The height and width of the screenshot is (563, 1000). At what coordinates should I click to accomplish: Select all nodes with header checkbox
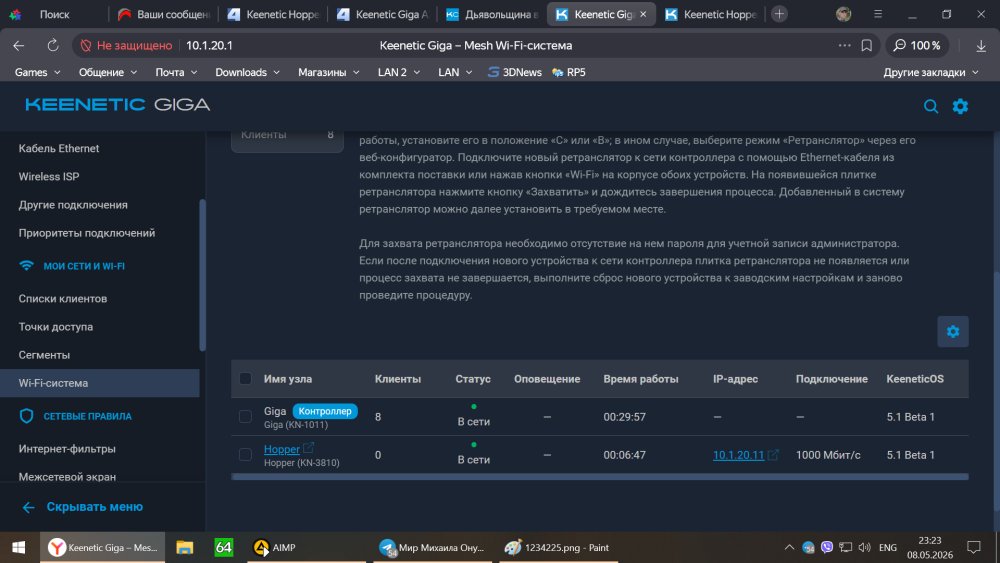[245, 379]
